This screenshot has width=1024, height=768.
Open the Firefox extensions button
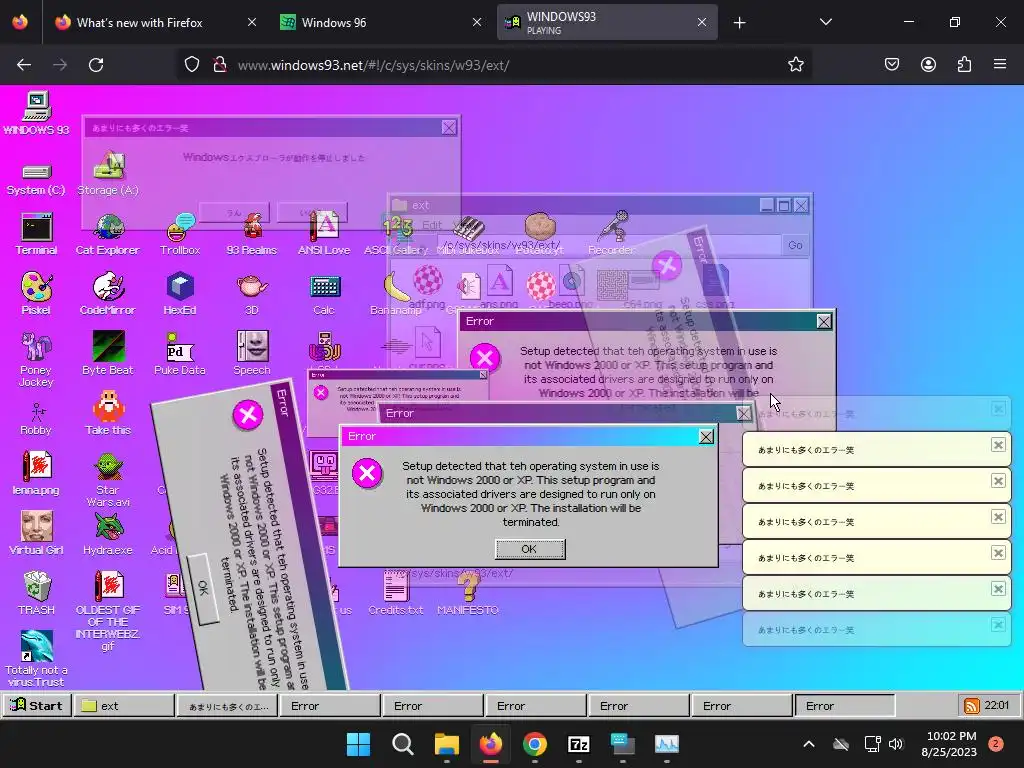(x=964, y=64)
